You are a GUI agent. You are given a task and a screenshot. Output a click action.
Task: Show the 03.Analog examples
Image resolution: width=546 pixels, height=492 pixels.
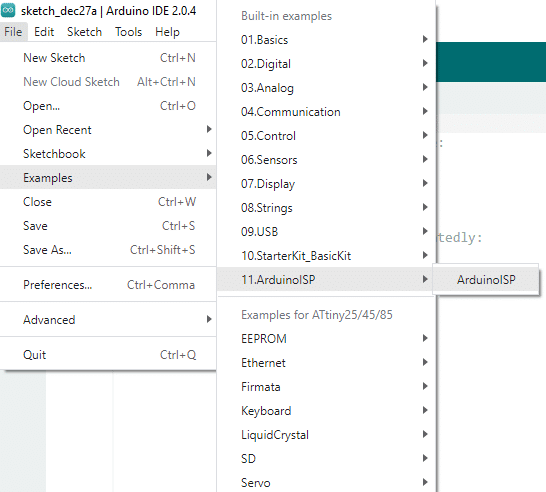click(x=326, y=88)
